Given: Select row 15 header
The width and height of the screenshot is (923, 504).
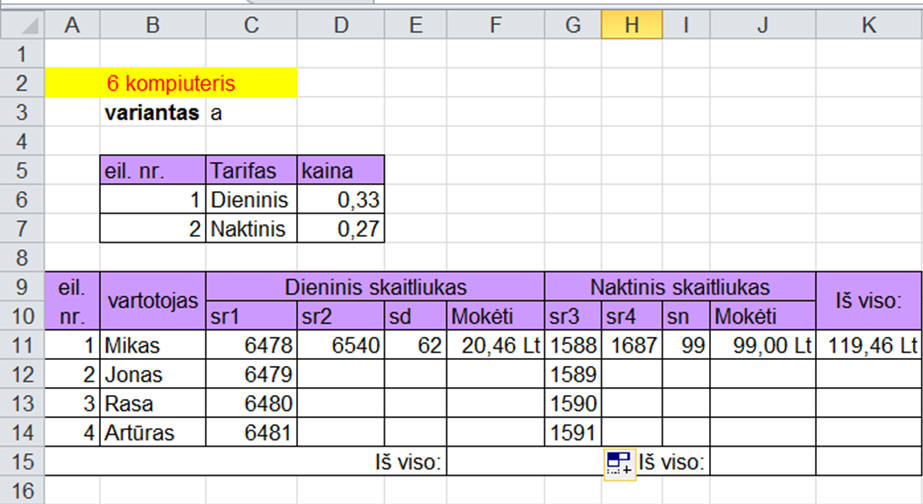Looking at the screenshot, I should [x=22, y=462].
